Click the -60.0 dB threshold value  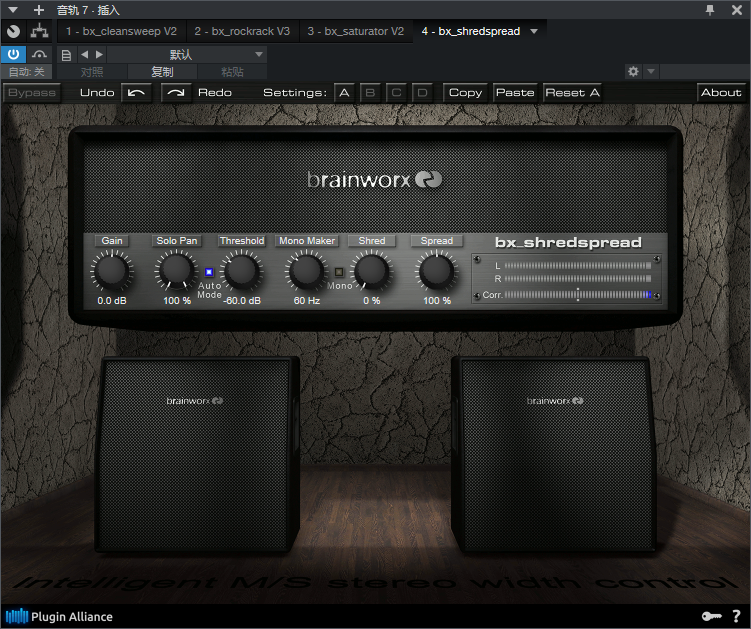coord(242,301)
